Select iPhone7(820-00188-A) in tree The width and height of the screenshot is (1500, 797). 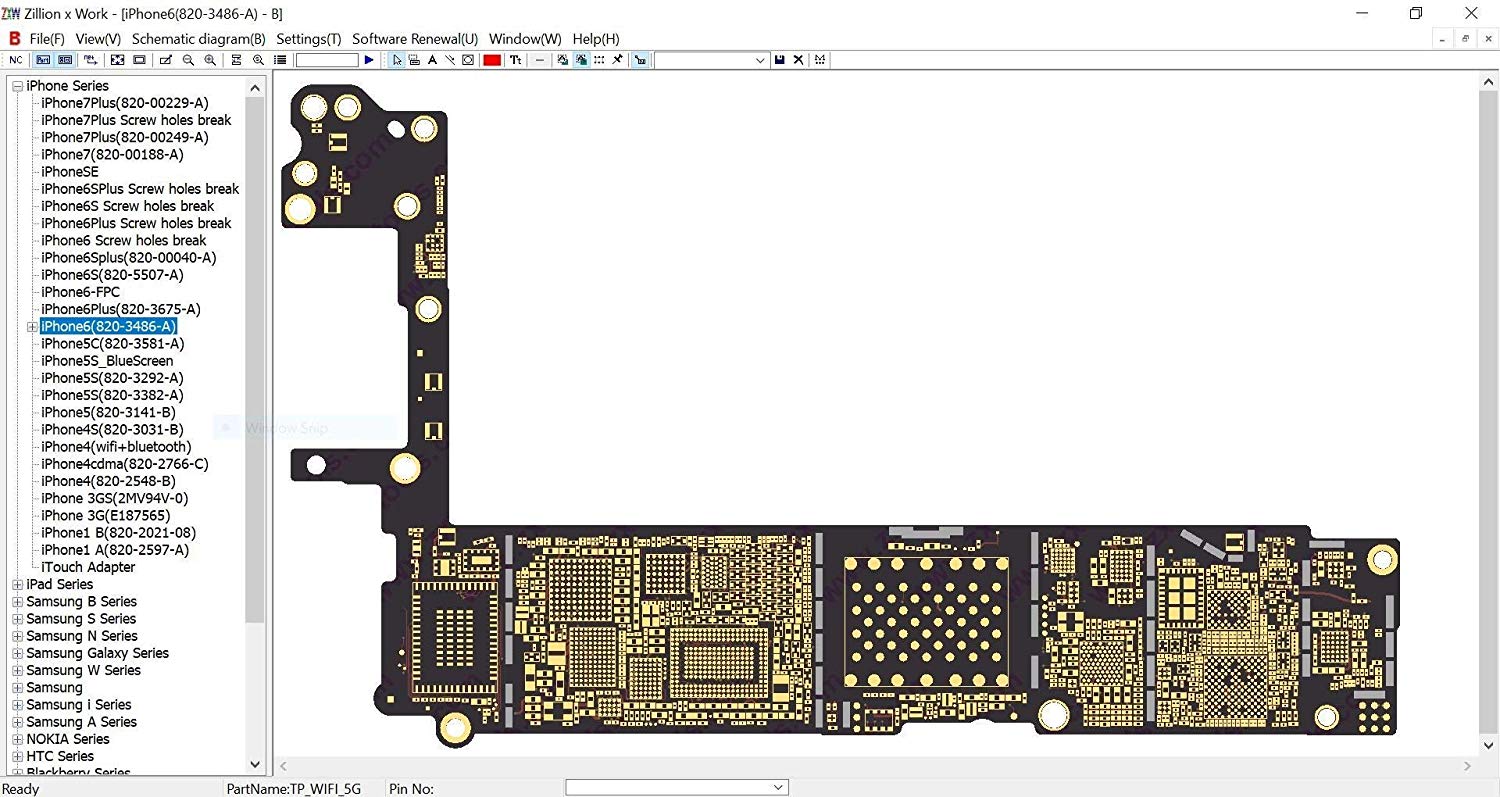(x=112, y=154)
